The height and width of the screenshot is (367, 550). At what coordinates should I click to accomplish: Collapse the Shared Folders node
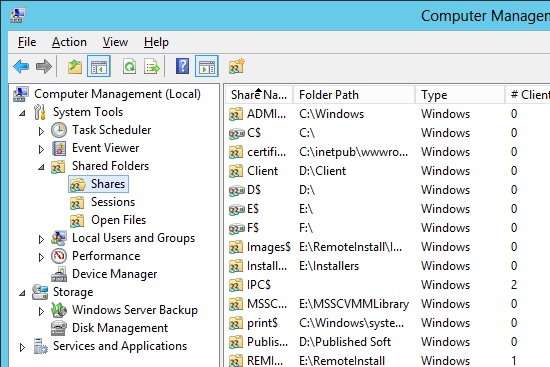click(x=41, y=167)
